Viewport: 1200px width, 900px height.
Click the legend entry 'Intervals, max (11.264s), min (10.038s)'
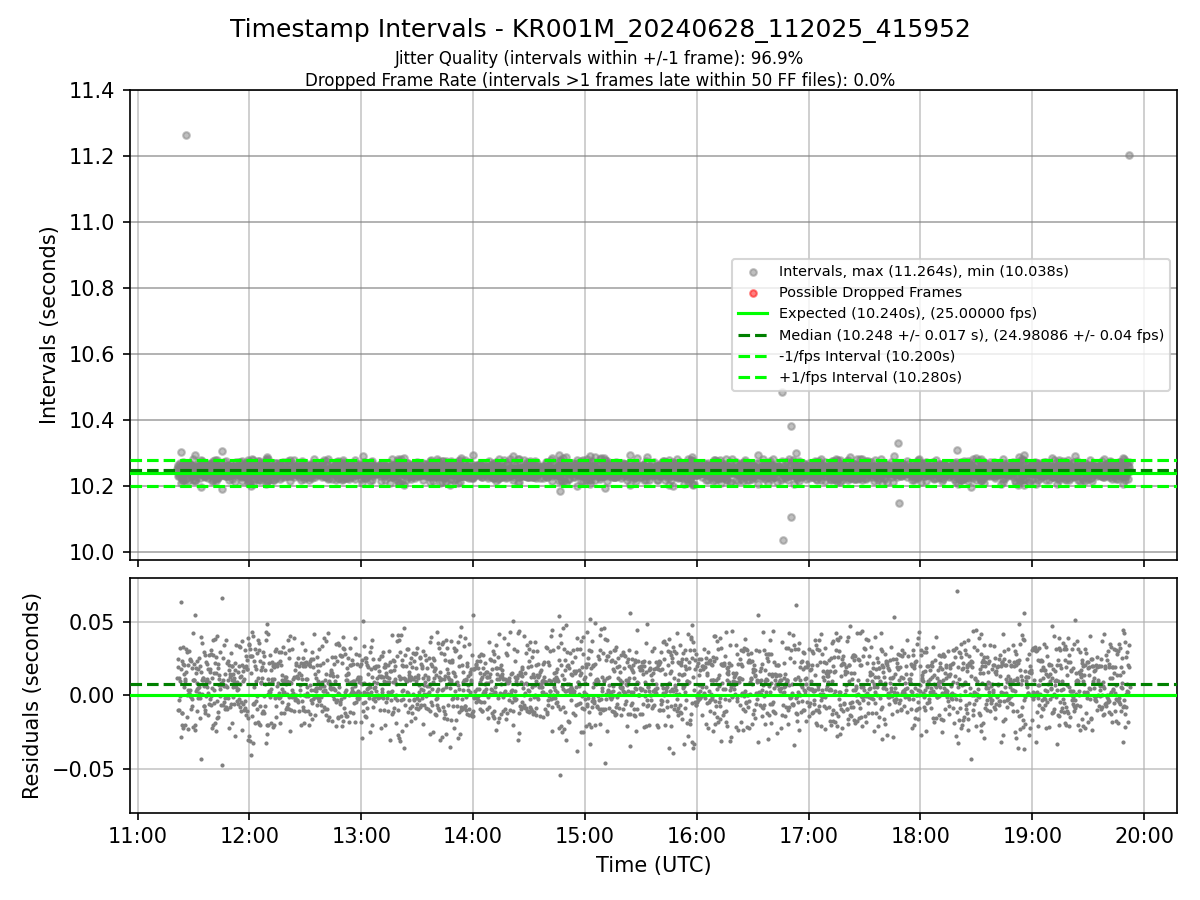(924, 271)
